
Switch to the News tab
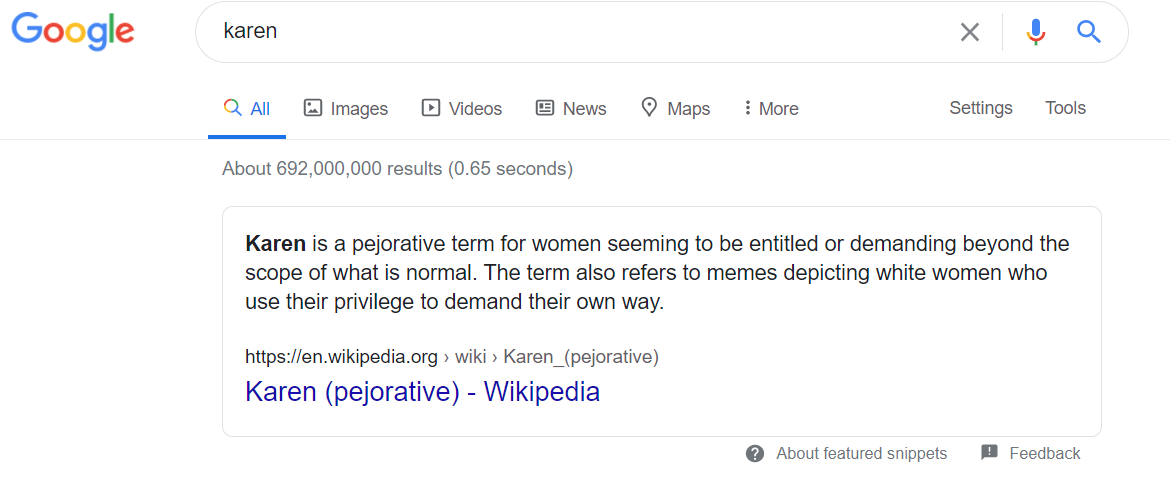pyautogui.click(x=572, y=109)
